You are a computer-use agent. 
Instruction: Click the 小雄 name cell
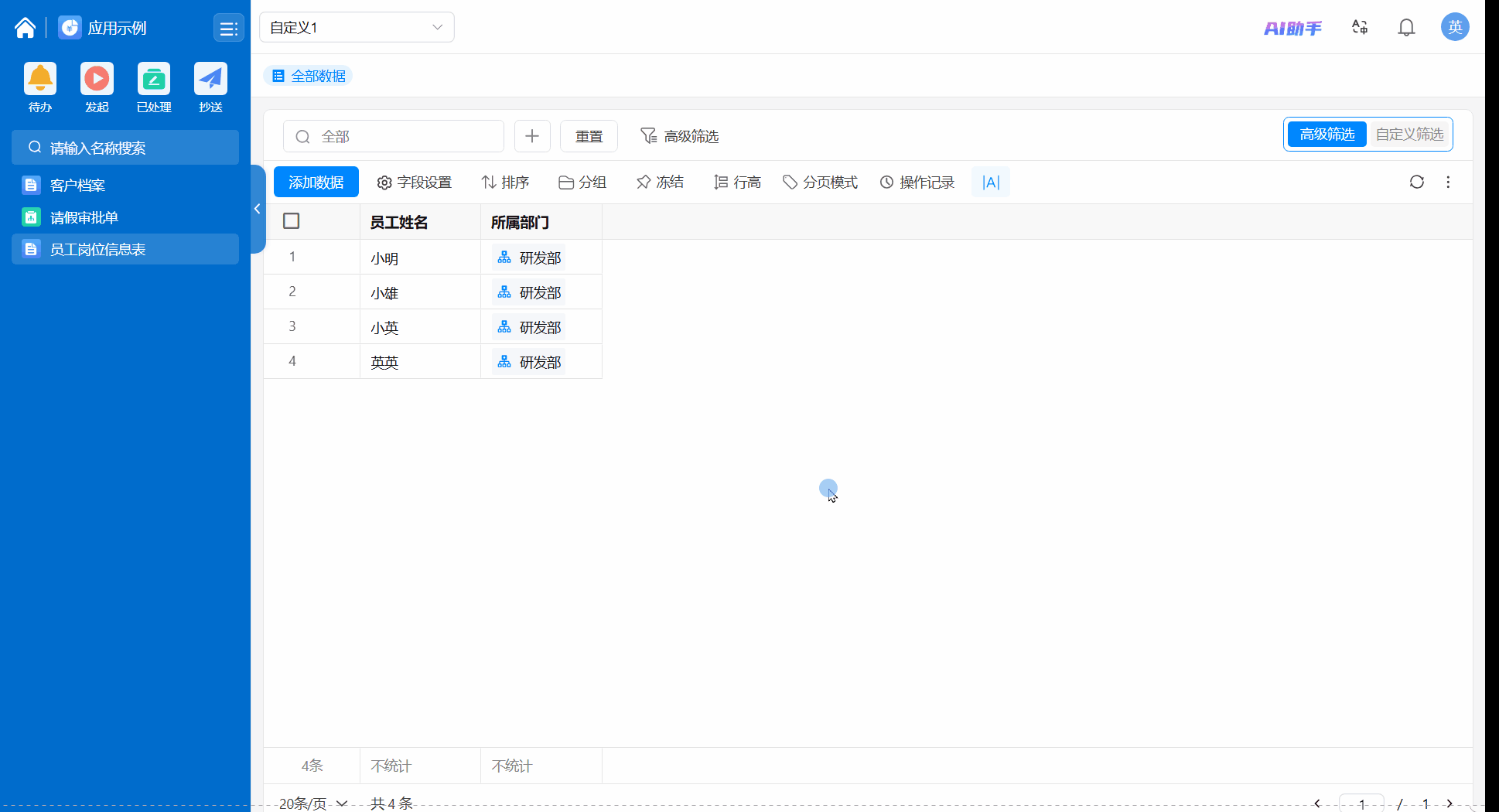coord(420,292)
